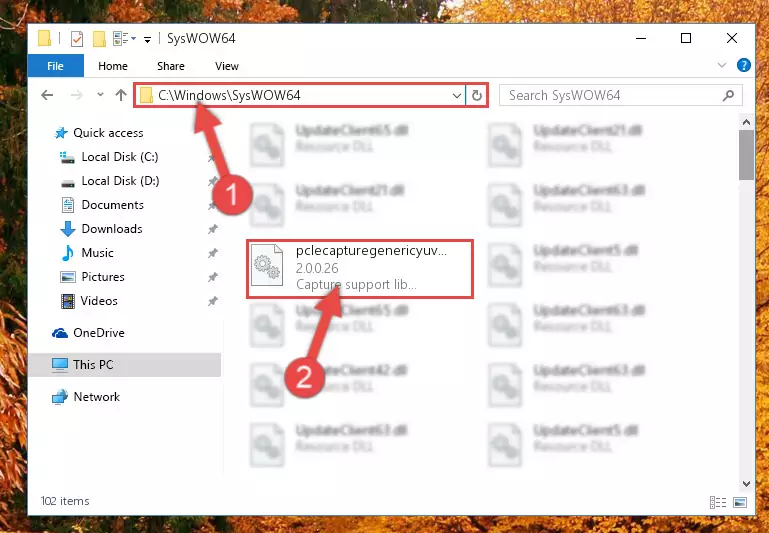
Task: Click the Music note icon in sidebar
Action: [68, 253]
